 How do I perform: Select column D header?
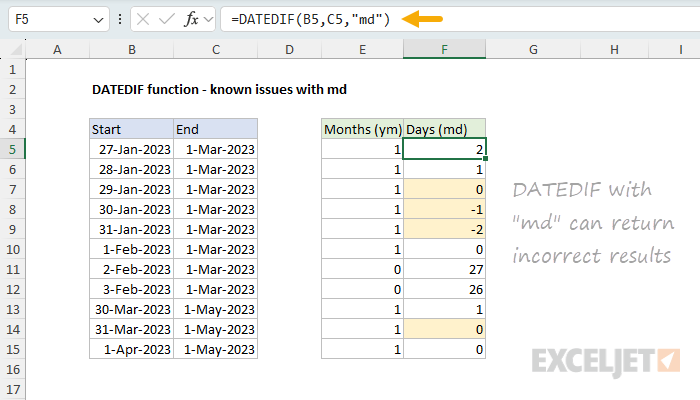coord(289,50)
